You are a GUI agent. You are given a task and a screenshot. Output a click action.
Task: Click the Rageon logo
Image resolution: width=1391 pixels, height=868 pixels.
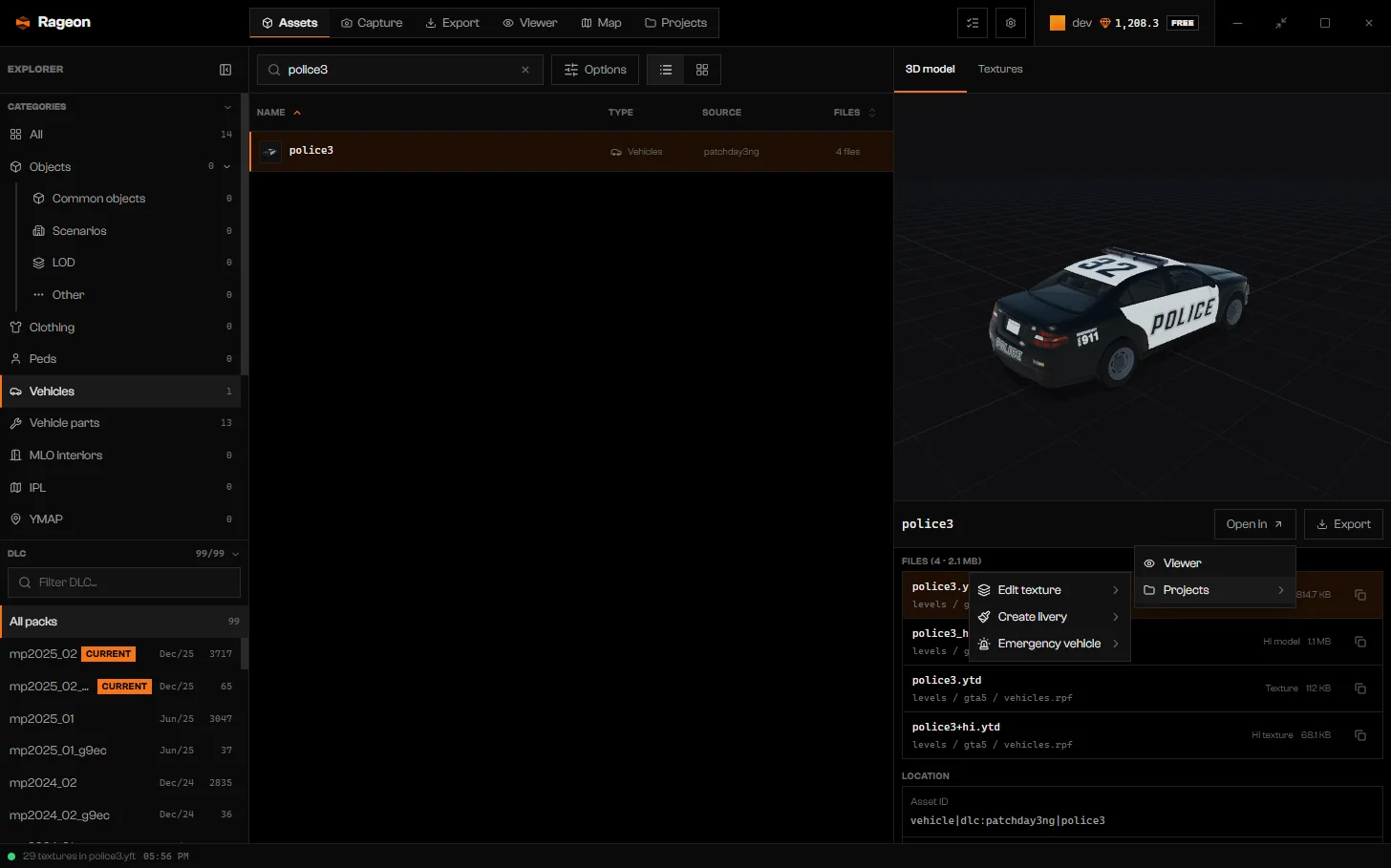(53, 22)
